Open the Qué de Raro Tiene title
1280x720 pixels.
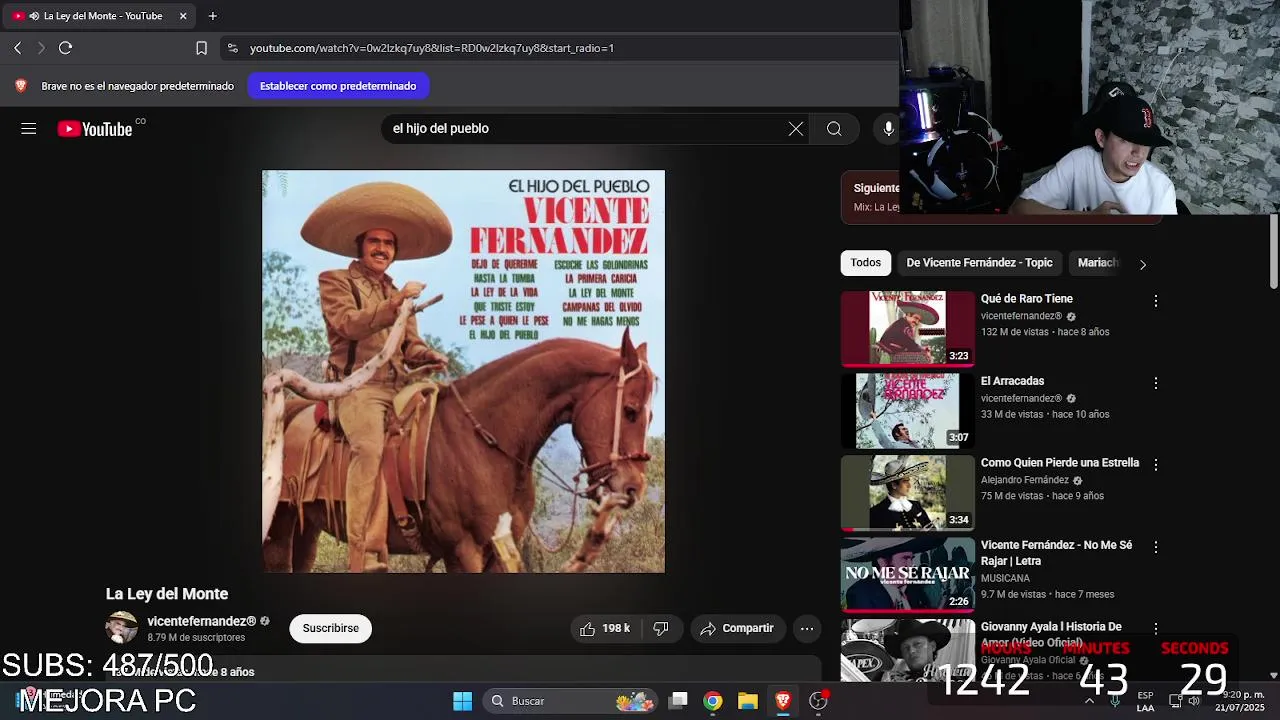pos(1027,299)
